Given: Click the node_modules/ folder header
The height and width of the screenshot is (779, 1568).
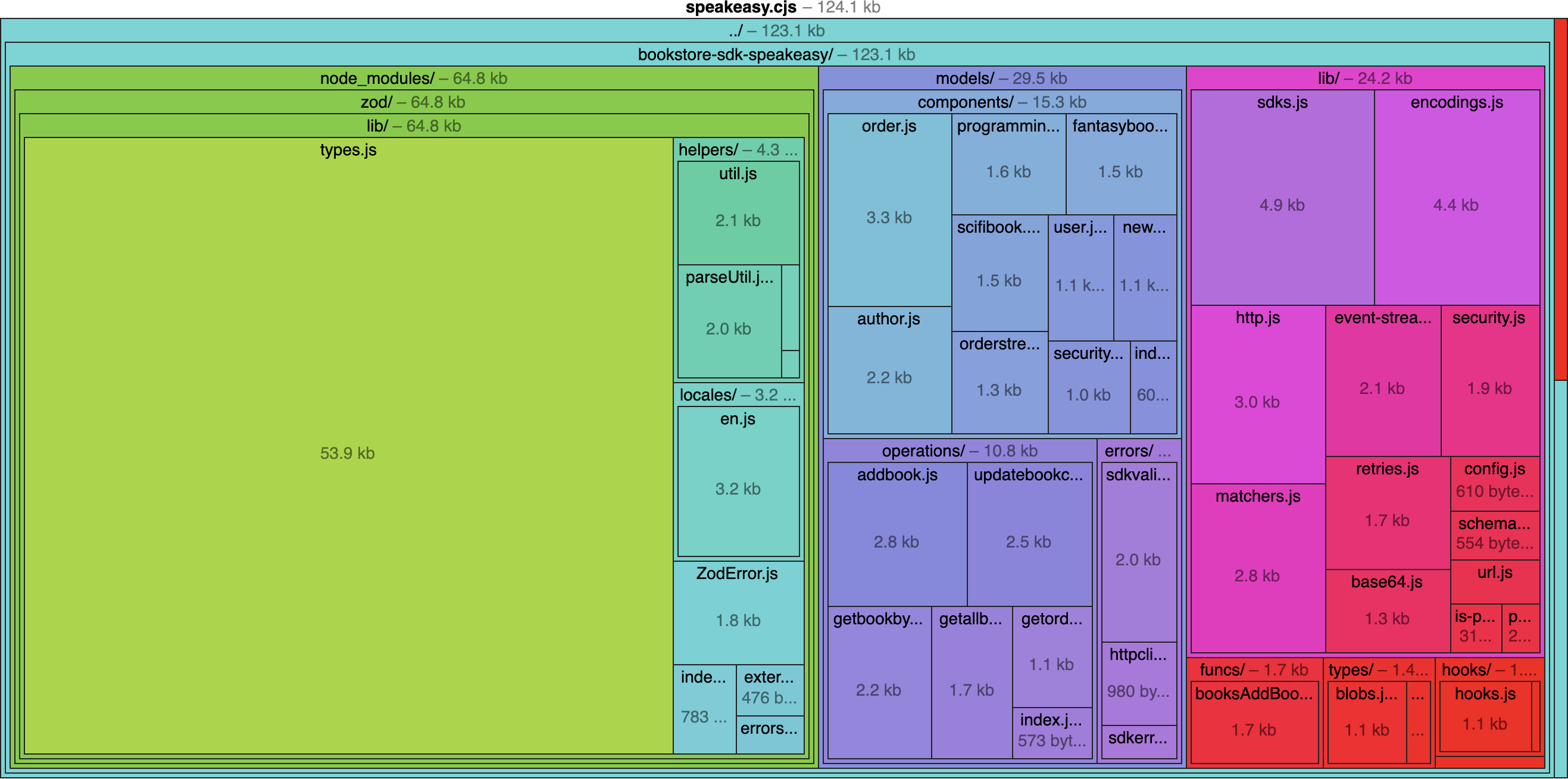Looking at the screenshot, I should (x=413, y=79).
